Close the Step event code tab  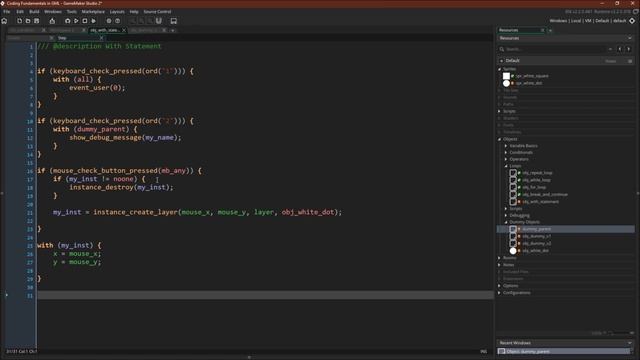click(102, 38)
